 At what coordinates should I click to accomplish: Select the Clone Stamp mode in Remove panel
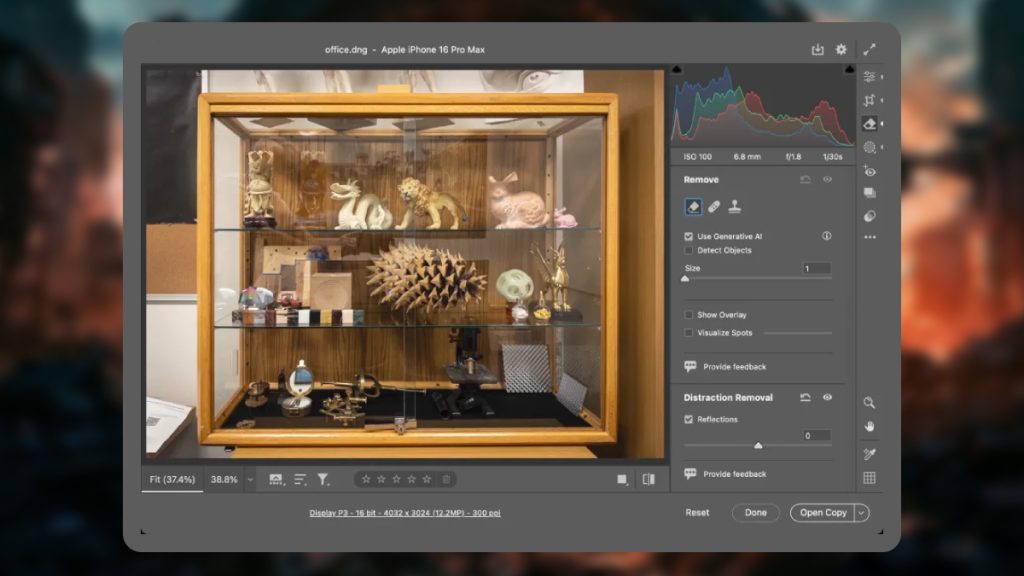coord(735,207)
